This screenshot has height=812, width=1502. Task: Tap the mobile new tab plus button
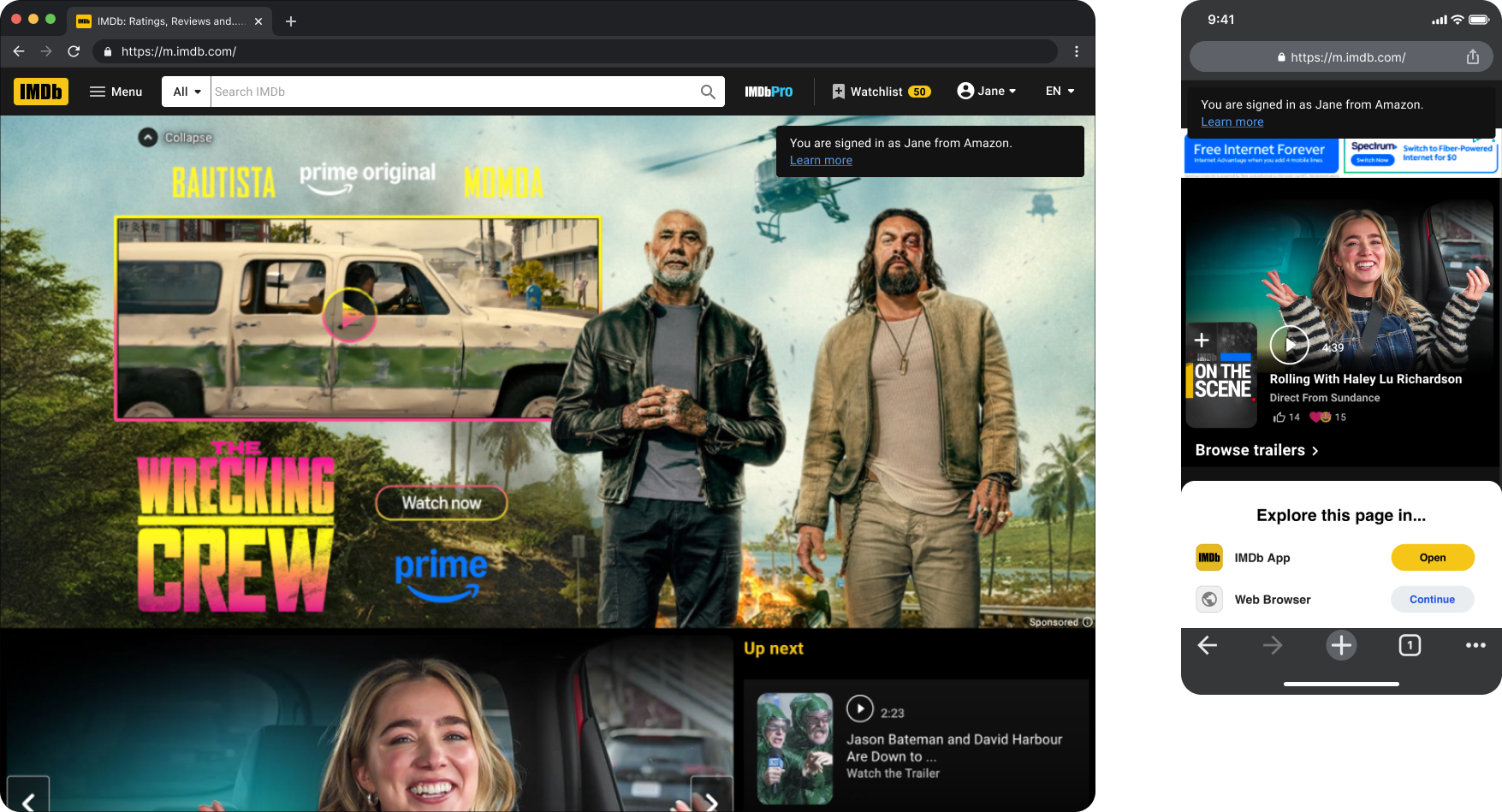coord(1342,645)
